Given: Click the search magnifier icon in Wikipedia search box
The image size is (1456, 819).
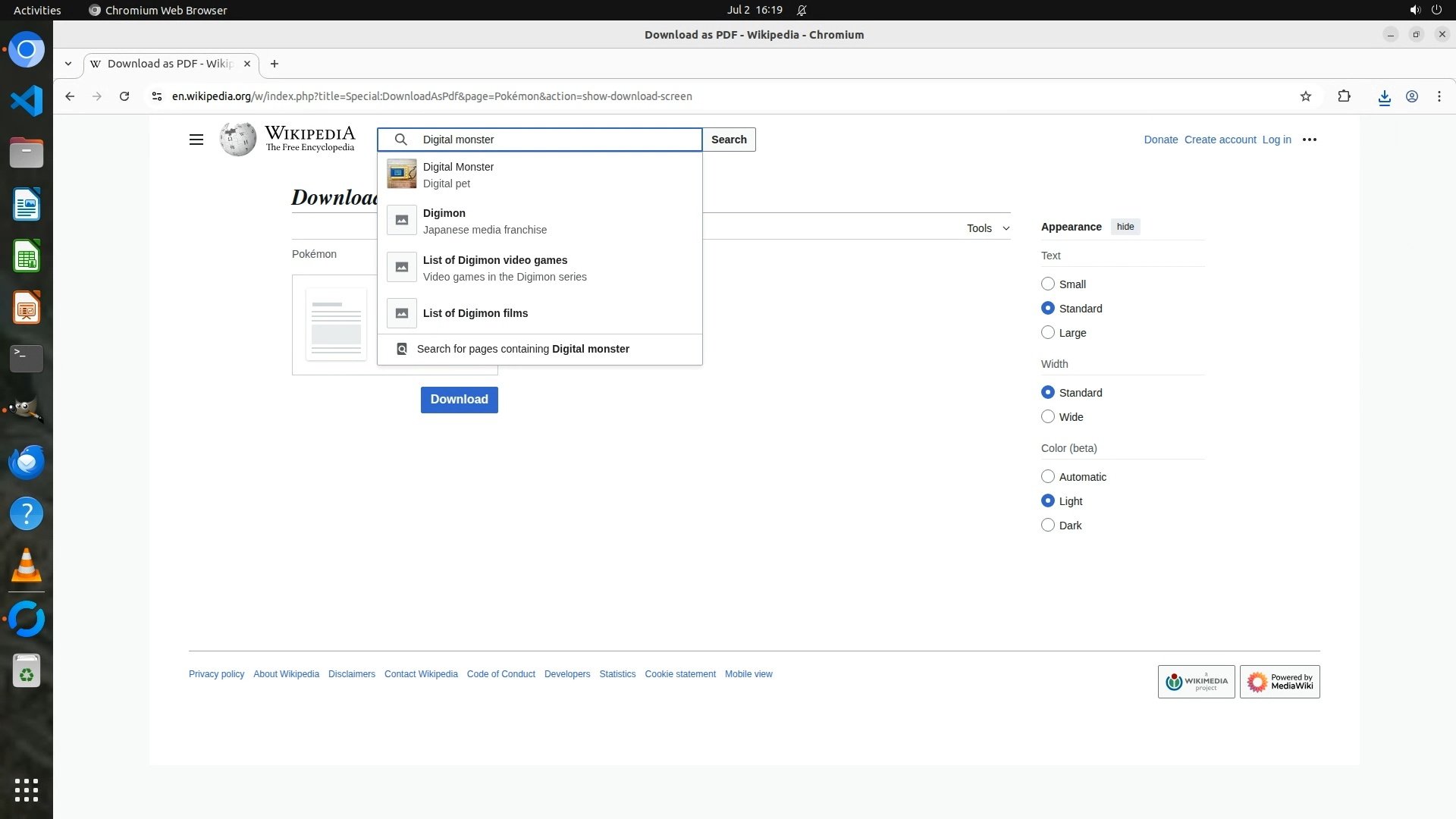Looking at the screenshot, I should pos(401,140).
